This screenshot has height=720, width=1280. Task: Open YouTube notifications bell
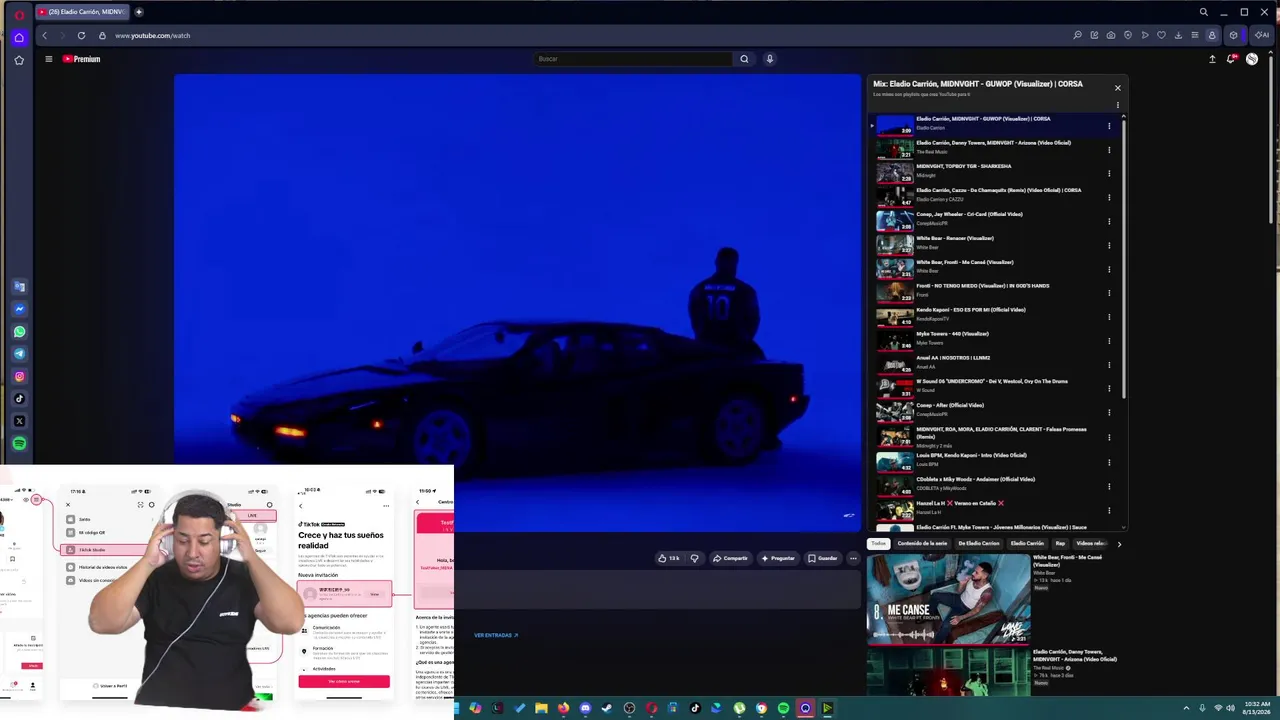[x=1231, y=59]
